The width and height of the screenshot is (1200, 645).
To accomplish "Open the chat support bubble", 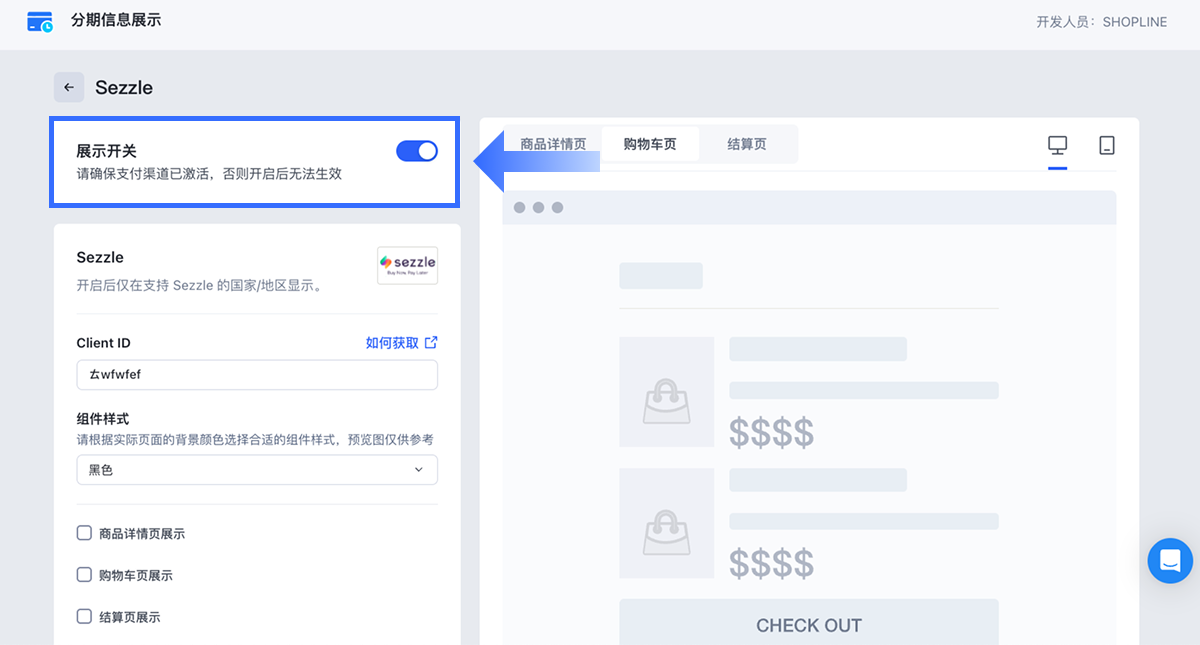I will (1170, 560).
